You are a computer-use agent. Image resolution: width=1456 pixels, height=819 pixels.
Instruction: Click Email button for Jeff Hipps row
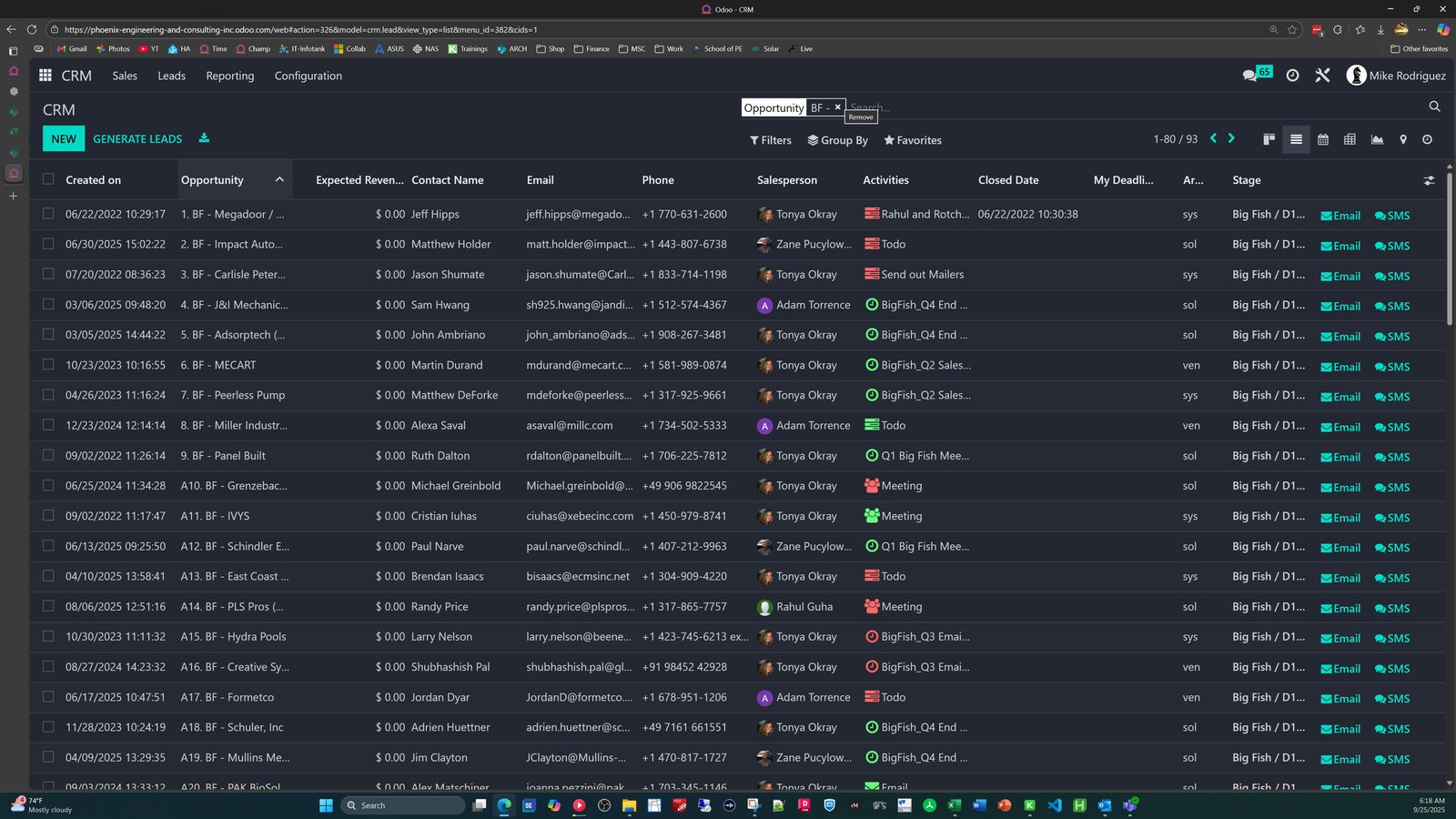click(1340, 216)
